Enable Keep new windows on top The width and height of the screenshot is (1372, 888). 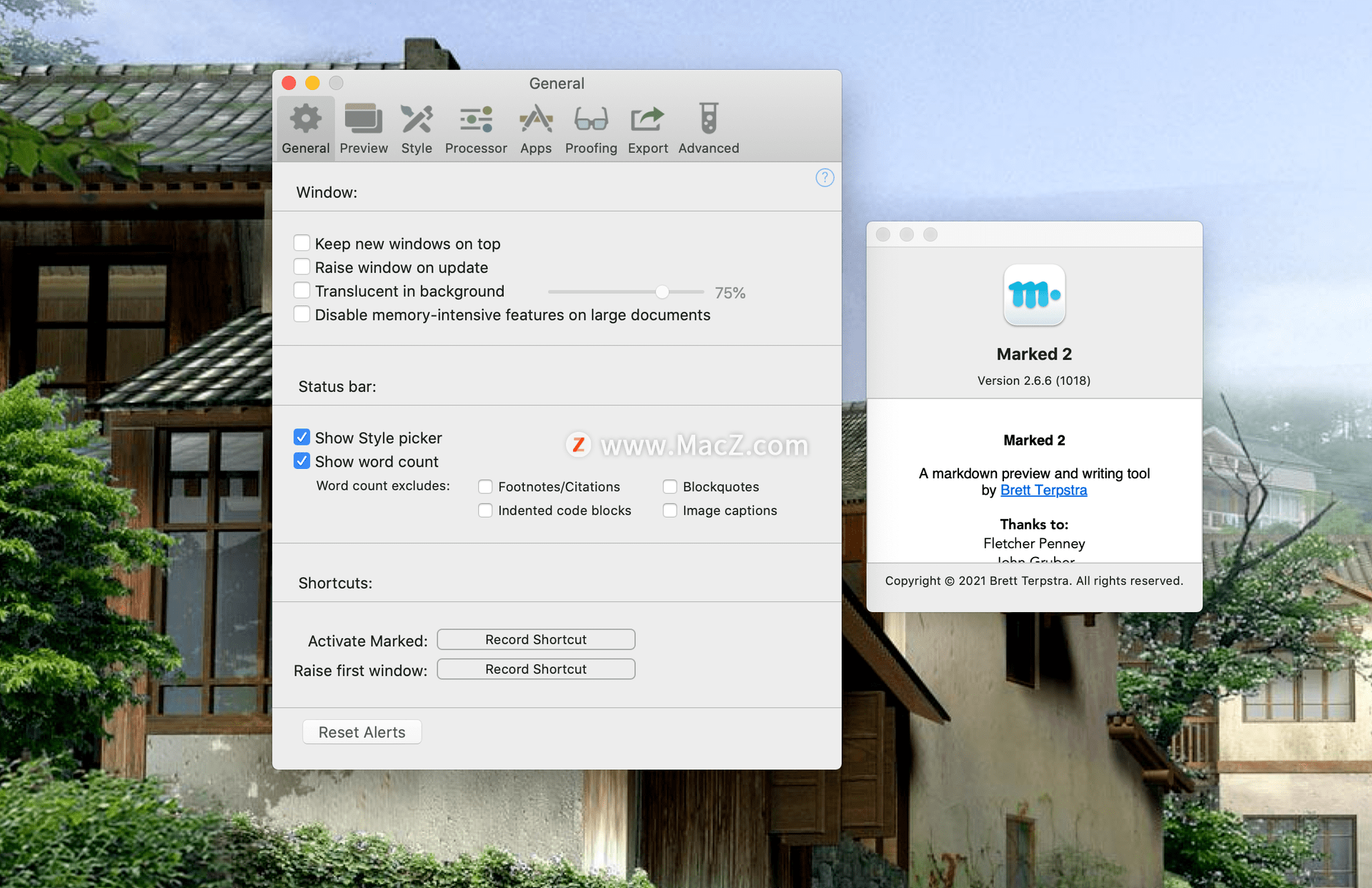click(302, 243)
